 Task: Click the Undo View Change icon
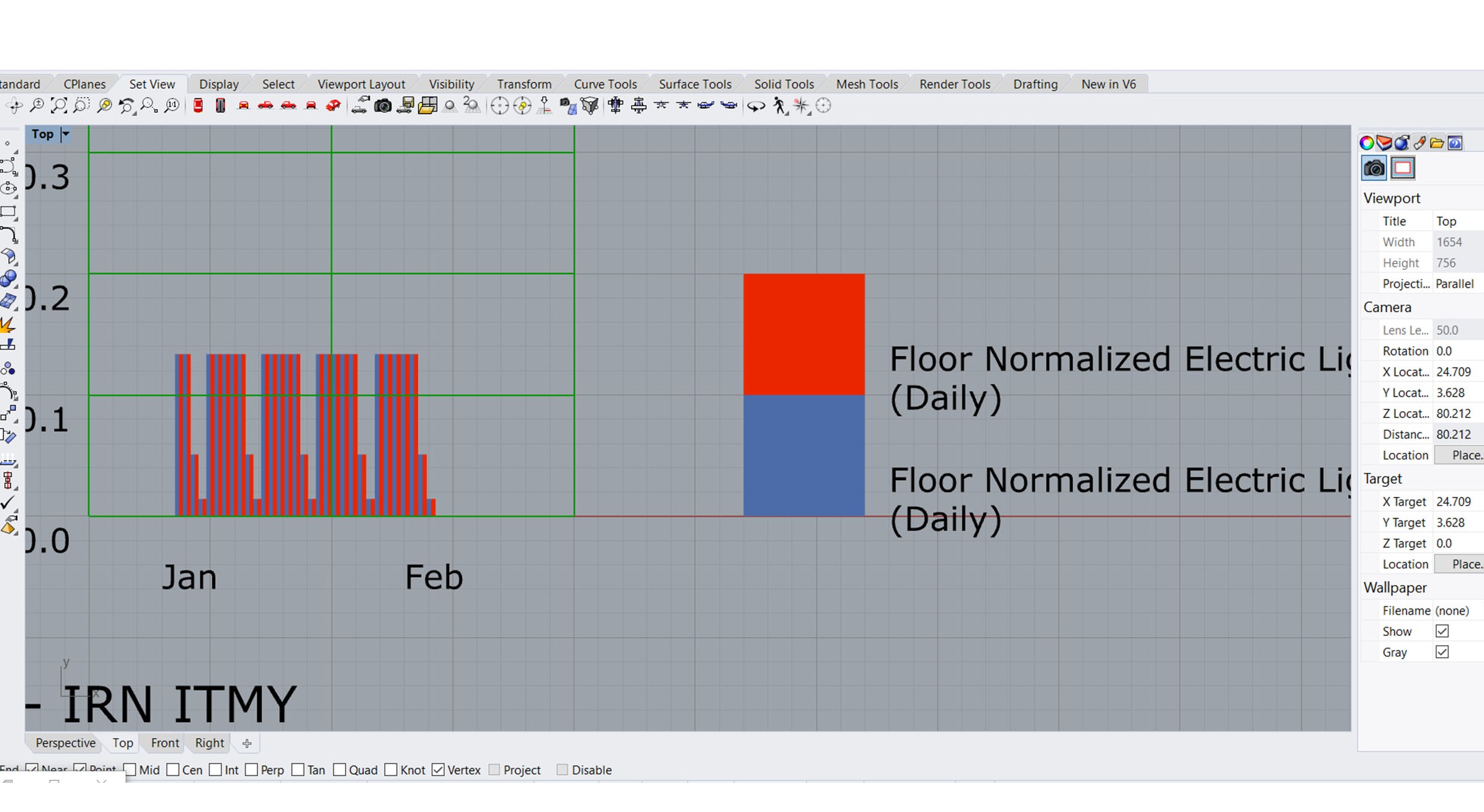127,105
